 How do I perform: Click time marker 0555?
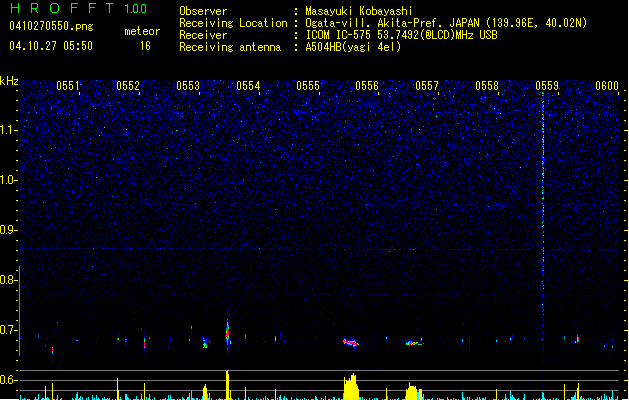pyautogui.click(x=308, y=86)
